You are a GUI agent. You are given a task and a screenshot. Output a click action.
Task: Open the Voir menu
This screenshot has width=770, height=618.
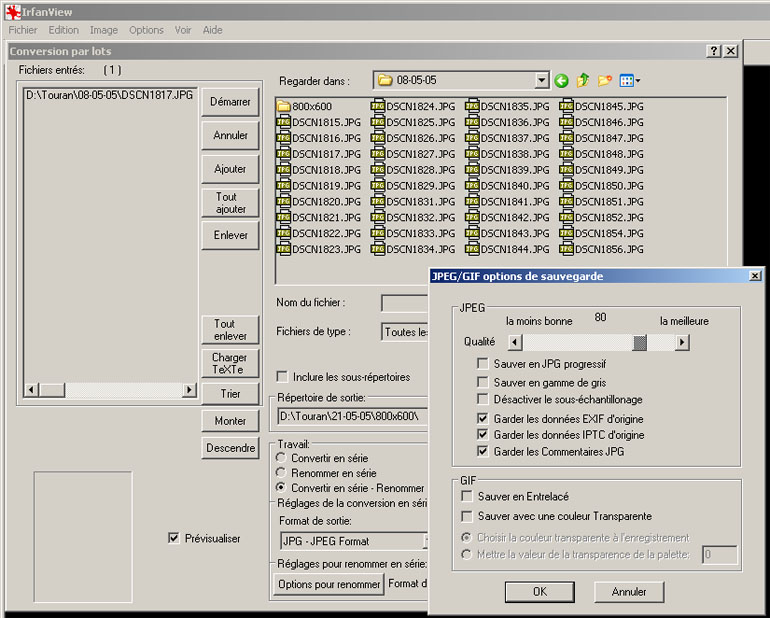click(183, 30)
